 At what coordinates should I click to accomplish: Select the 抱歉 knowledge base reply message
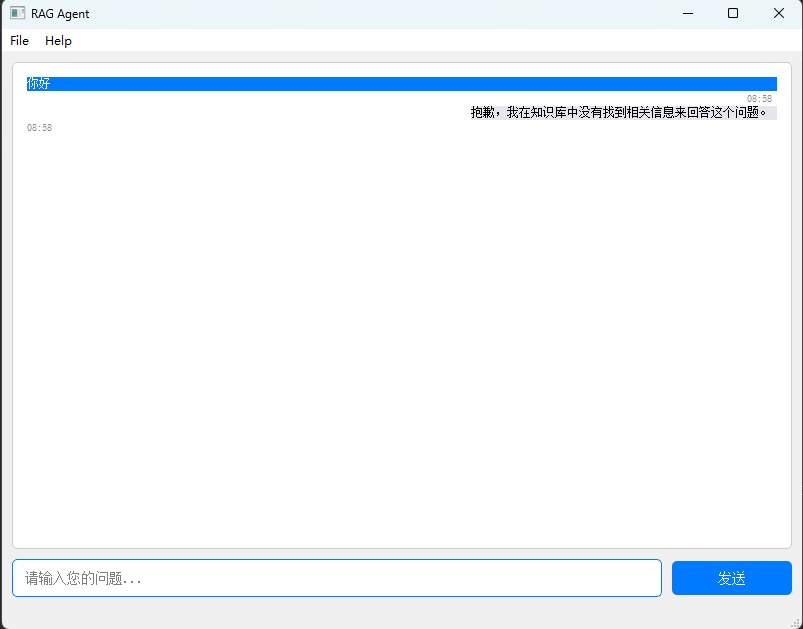(x=623, y=113)
